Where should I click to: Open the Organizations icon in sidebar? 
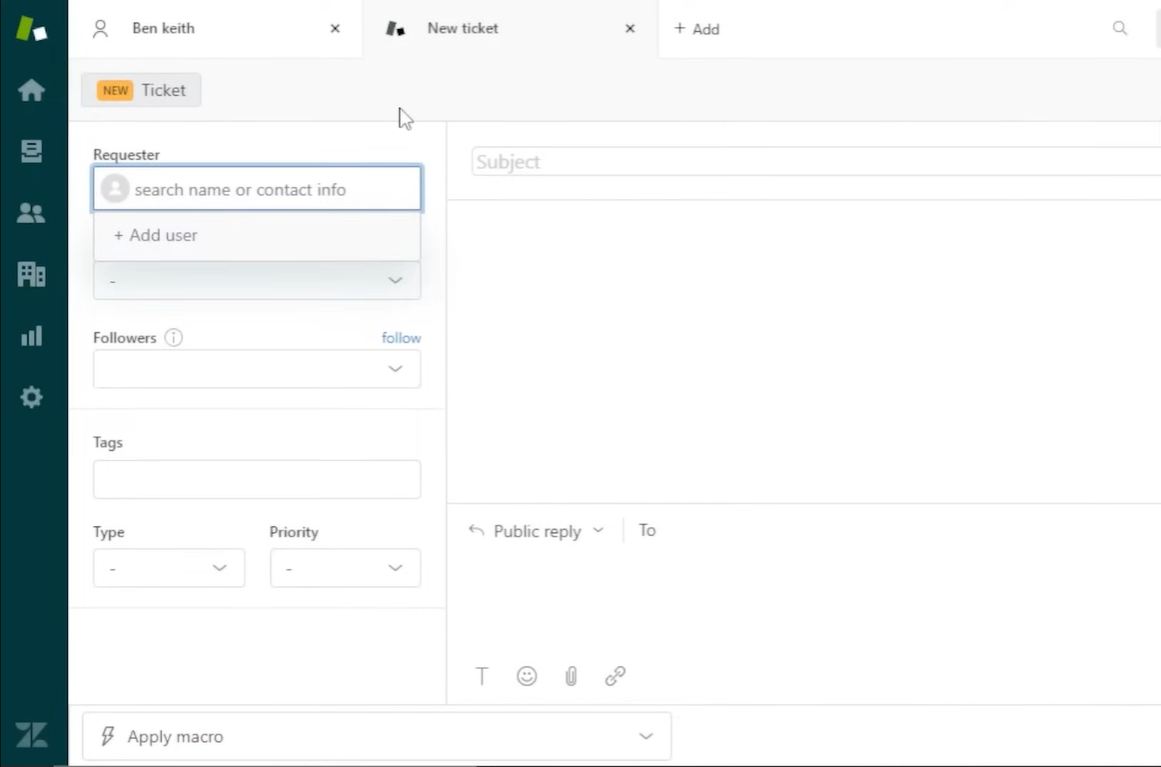click(32, 274)
